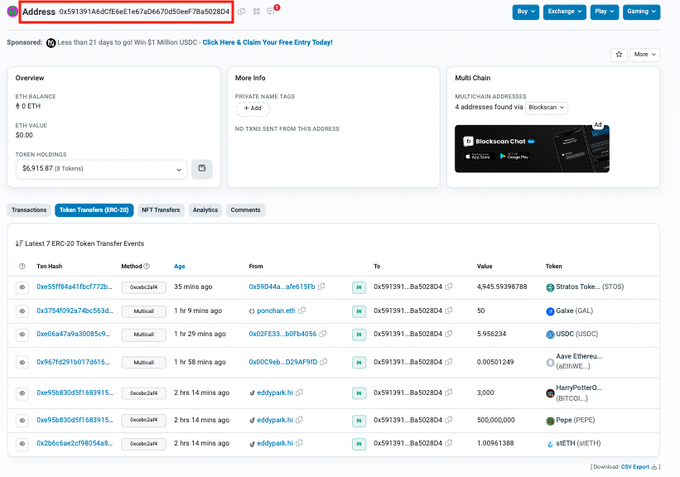Copy eddypark.hi address in stETH row
The height and width of the screenshot is (477, 680).
[x=299, y=443]
